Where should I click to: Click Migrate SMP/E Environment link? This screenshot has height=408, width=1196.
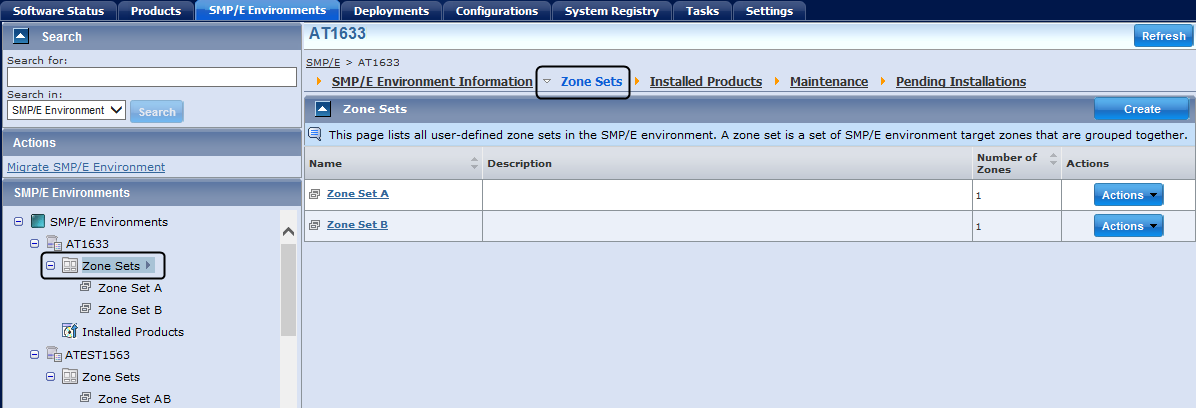click(x=86, y=167)
